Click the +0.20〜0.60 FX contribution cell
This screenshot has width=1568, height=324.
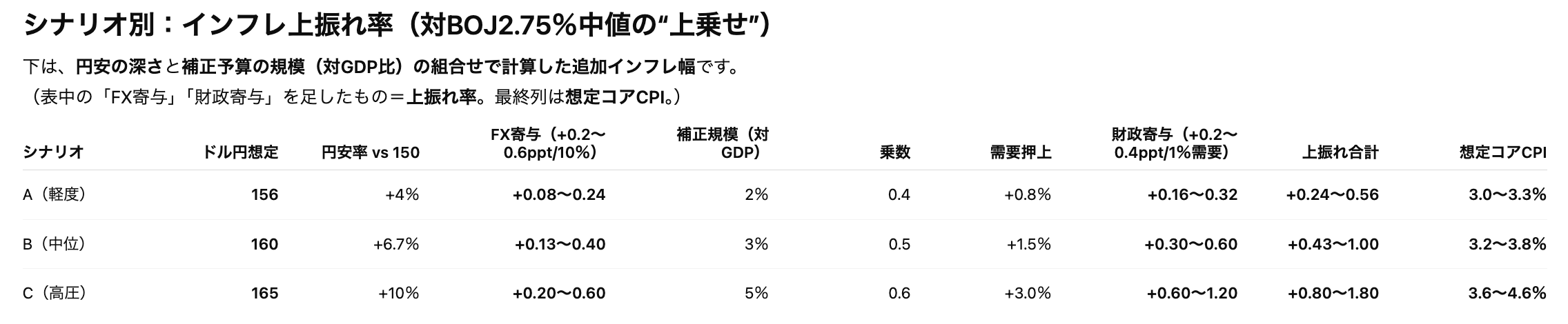[559, 294]
